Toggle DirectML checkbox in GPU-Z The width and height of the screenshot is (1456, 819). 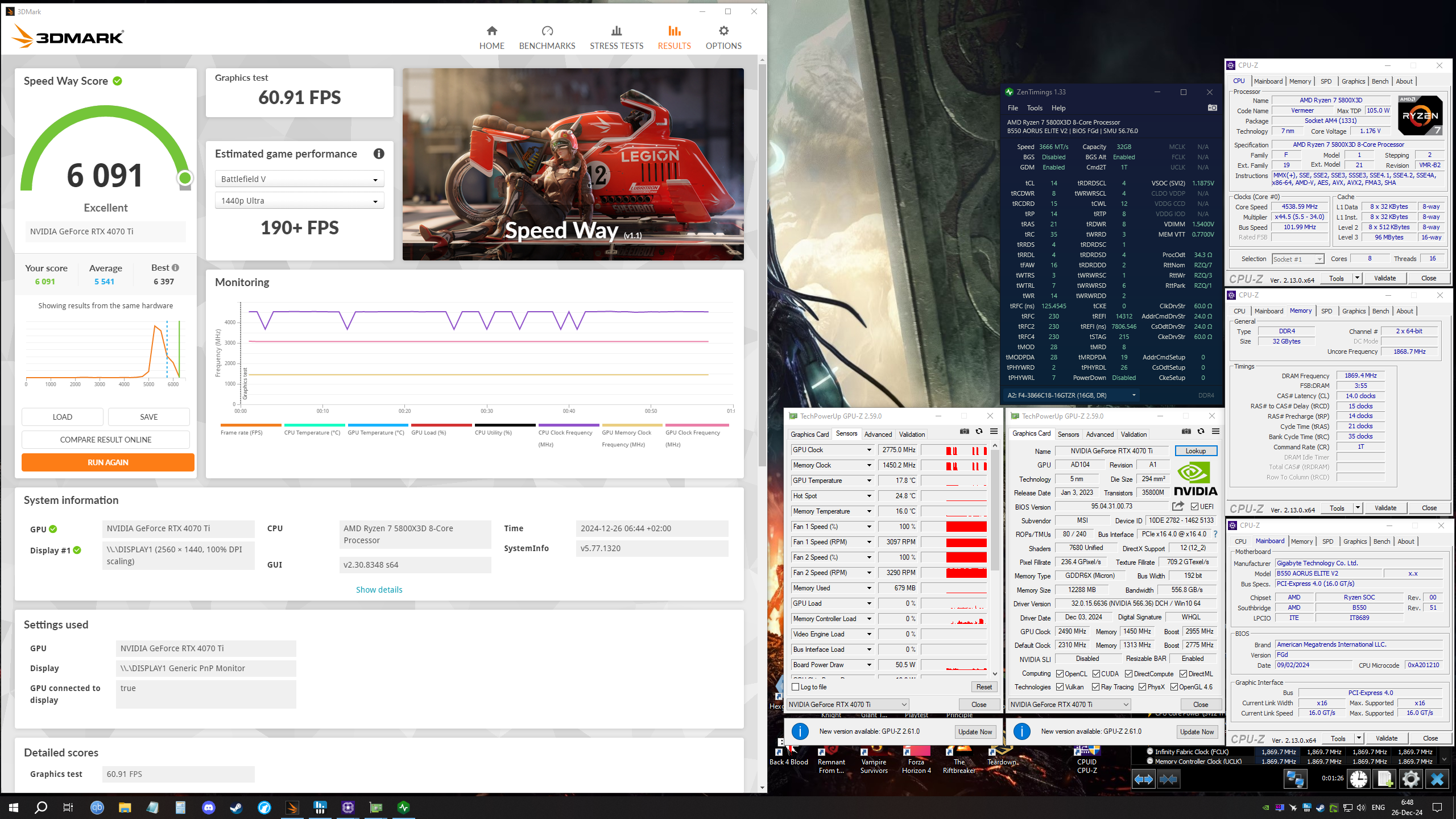coord(1183,673)
